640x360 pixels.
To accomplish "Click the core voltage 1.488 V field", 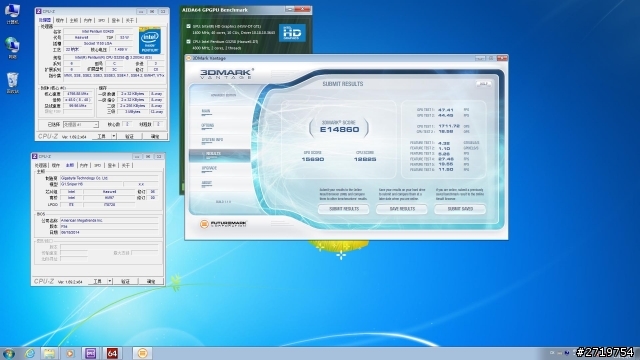I will pos(121,49).
